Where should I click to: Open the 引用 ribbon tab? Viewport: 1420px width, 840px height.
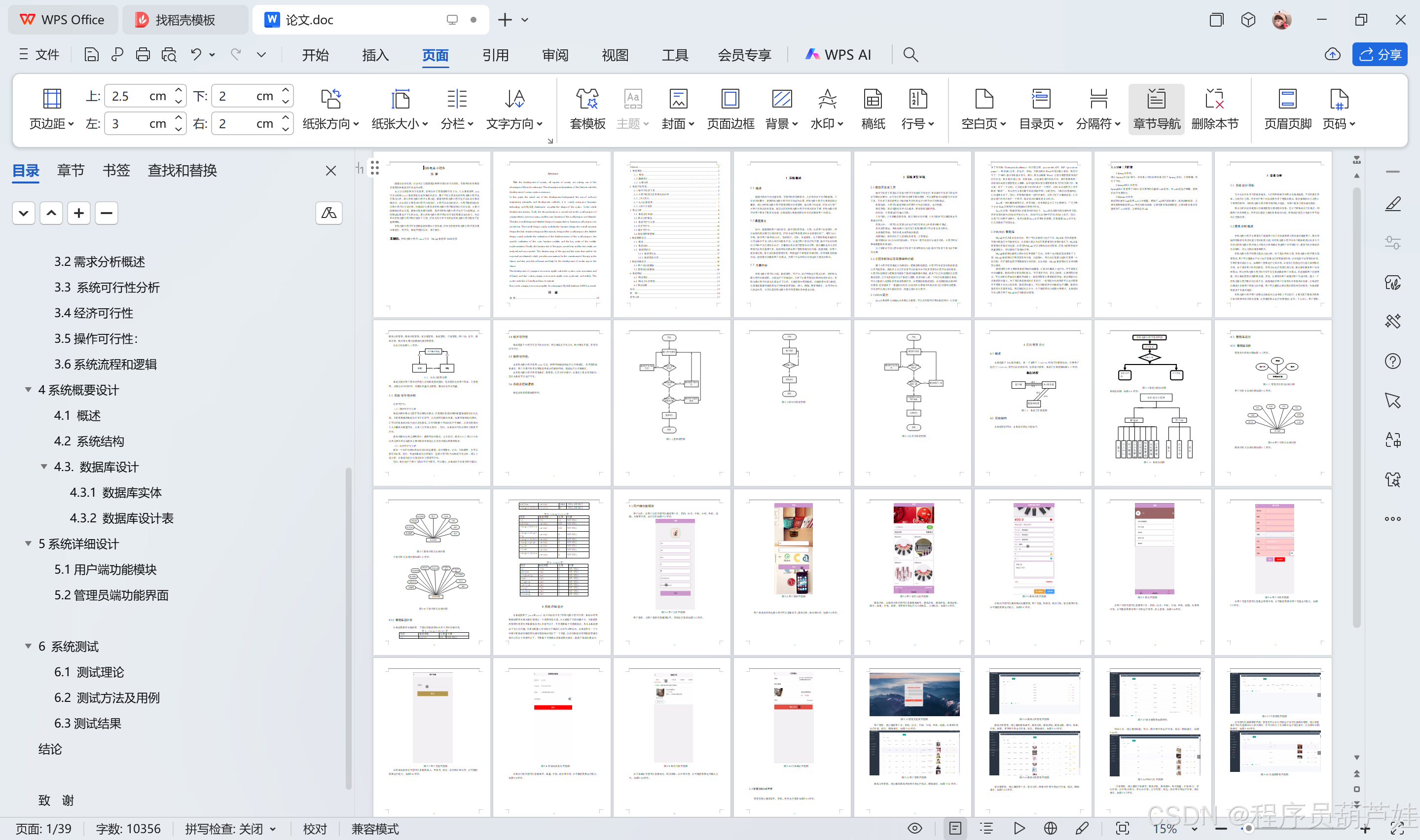click(x=495, y=55)
